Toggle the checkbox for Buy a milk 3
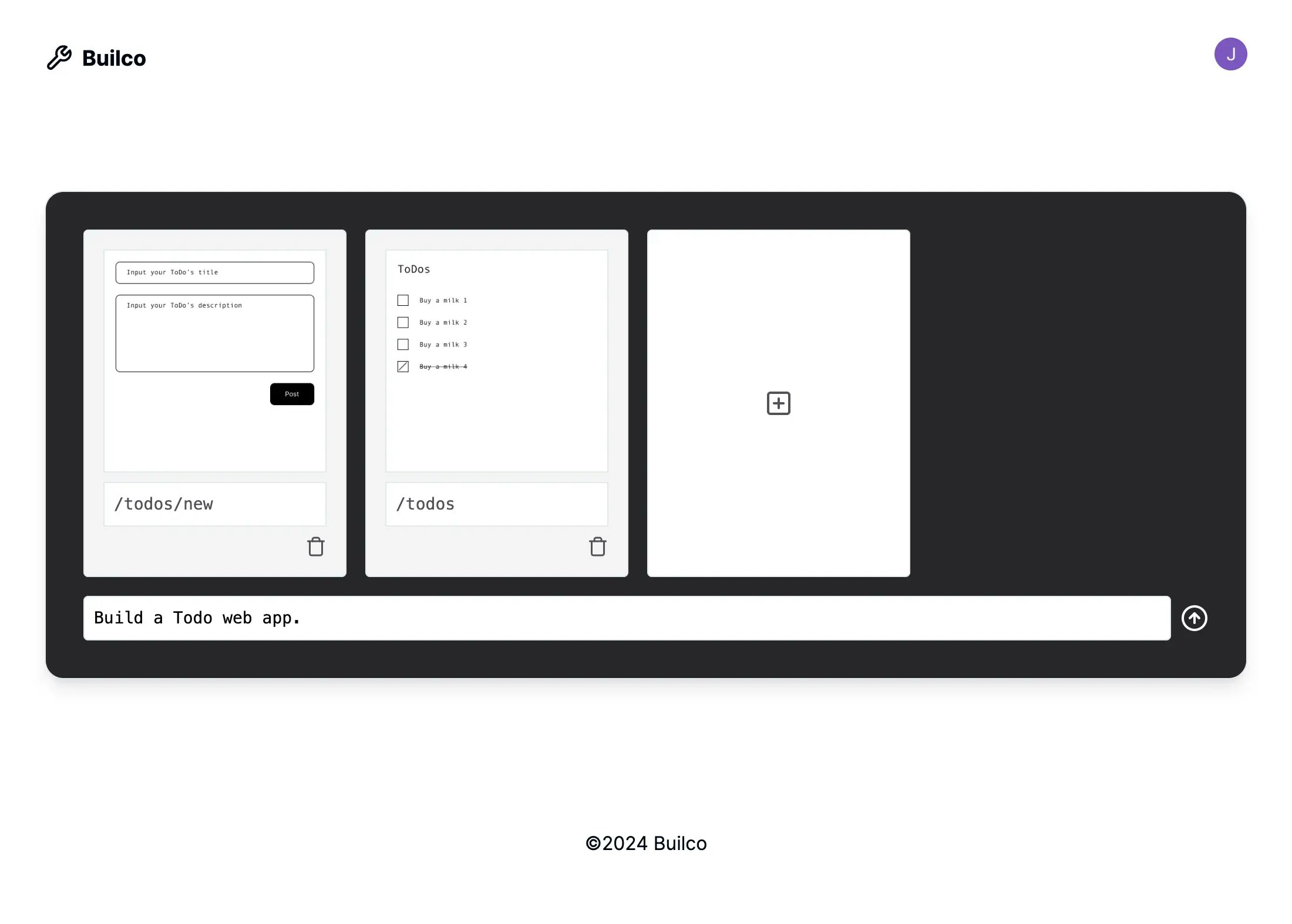This screenshot has height=924, width=1292. (x=403, y=344)
